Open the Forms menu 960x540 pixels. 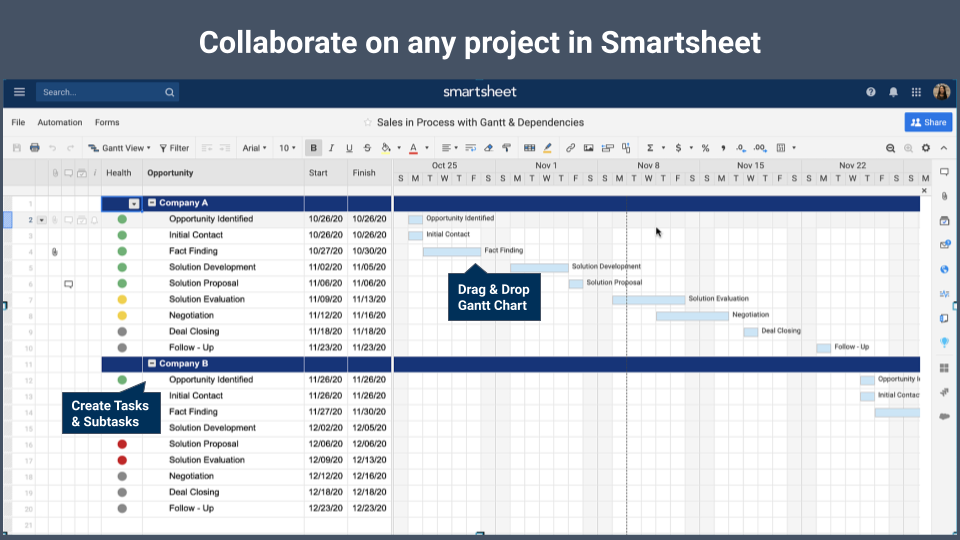[107, 122]
